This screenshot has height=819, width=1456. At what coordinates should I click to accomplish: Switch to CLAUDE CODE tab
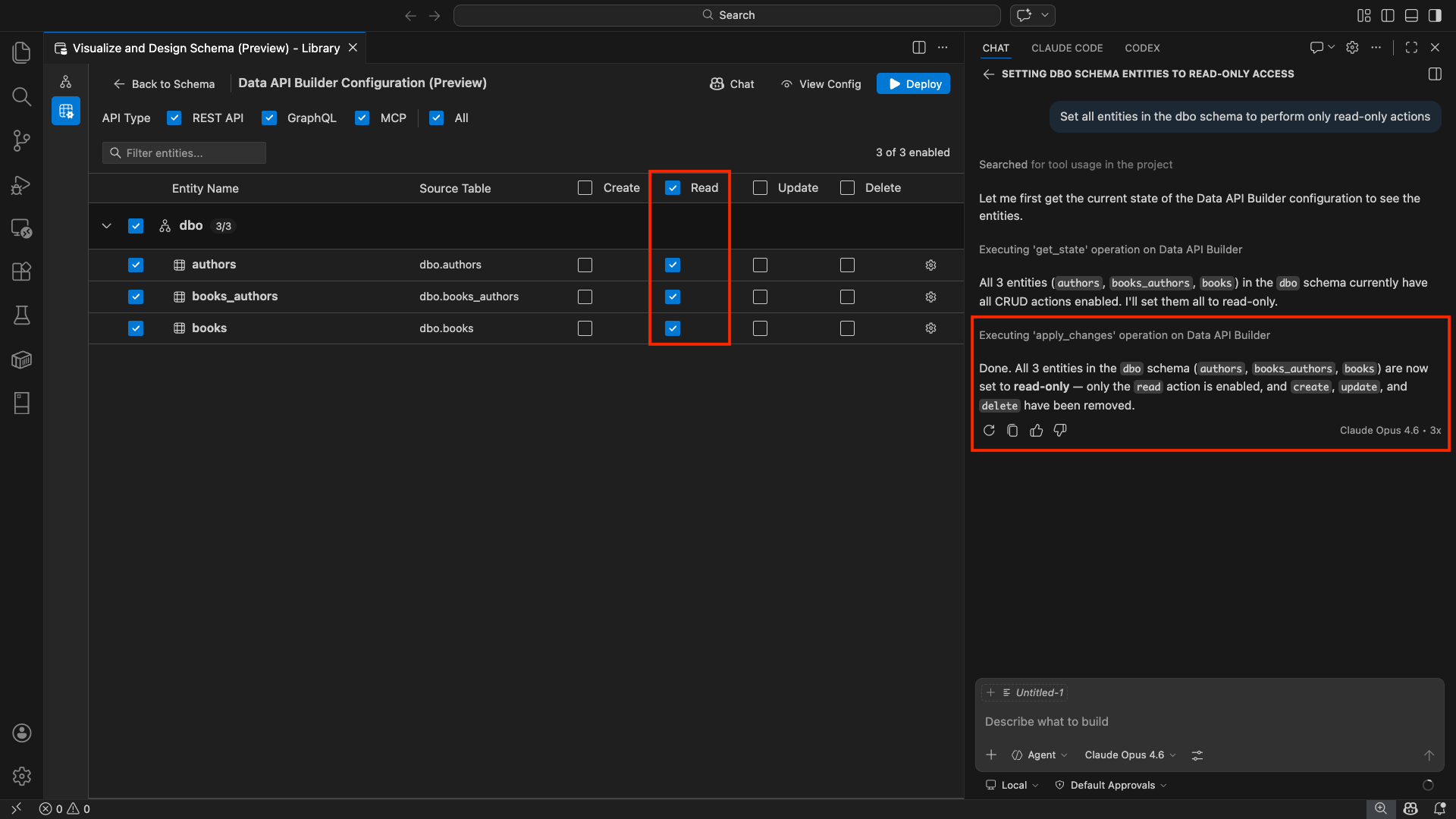[1066, 48]
